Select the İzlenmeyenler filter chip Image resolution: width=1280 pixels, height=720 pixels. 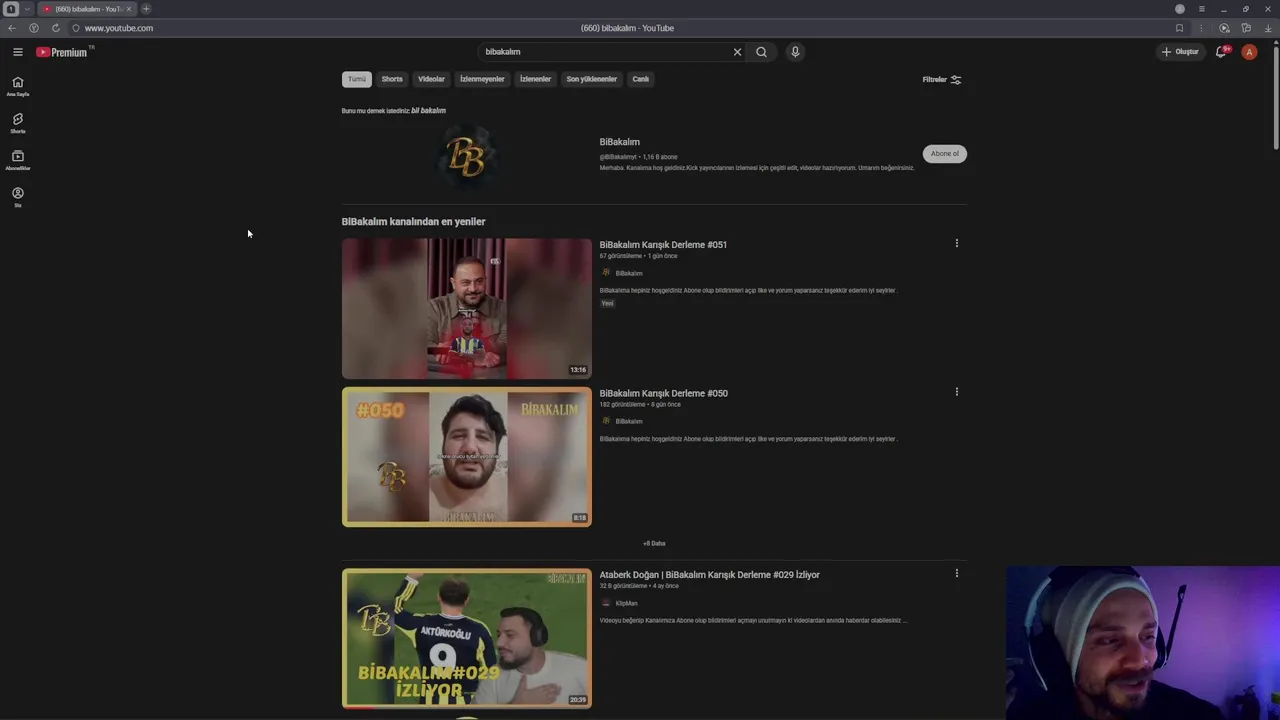482,79
